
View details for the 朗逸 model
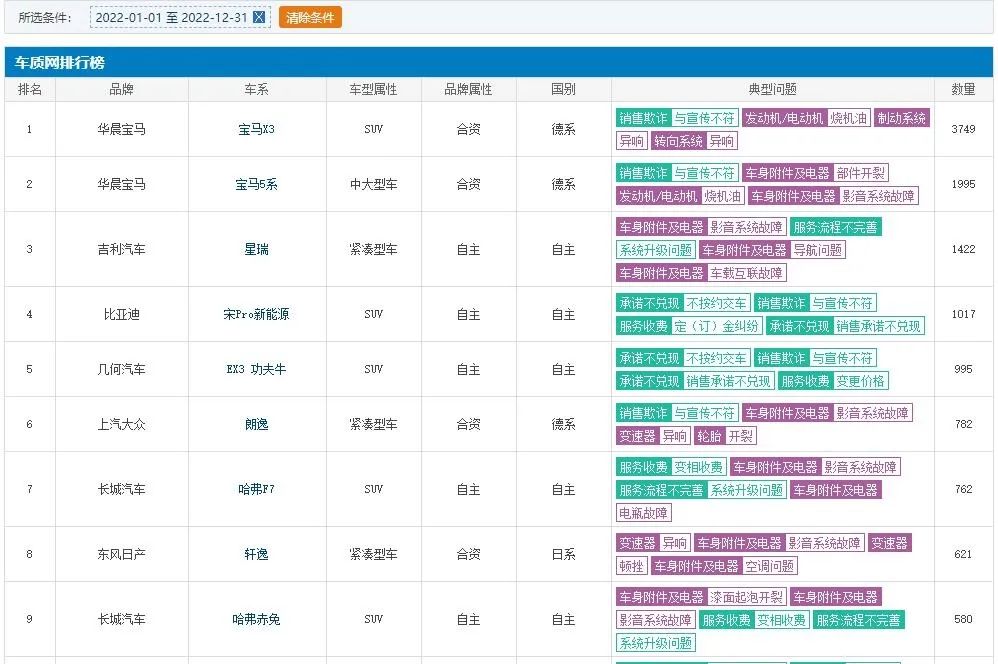click(x=256, y=423)
